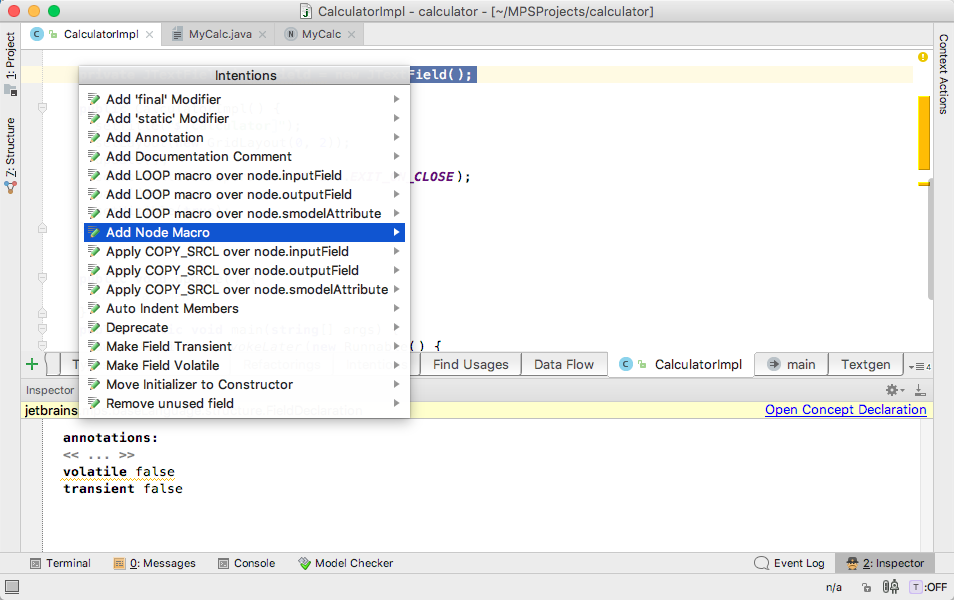The width and height of the screenshot is (954, 600).
Task: Toggle the T:OFF type-over status indicator
Action: (928, 587)
